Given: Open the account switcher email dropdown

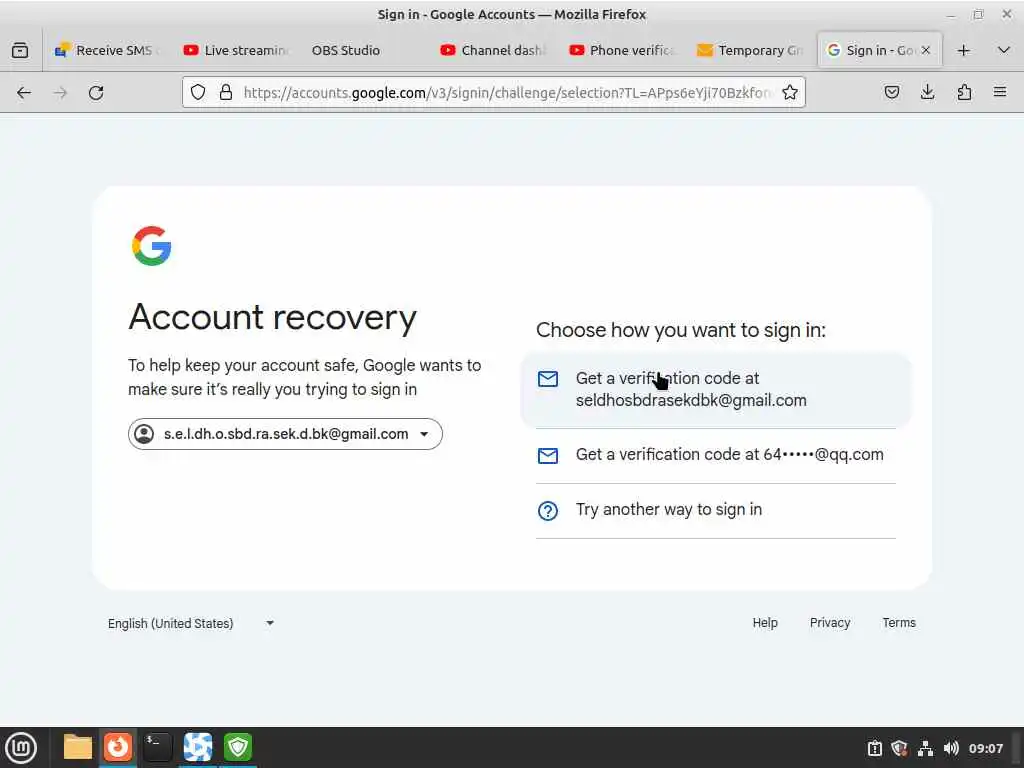Looking at the screenshot, I should (x=285, y=434).
